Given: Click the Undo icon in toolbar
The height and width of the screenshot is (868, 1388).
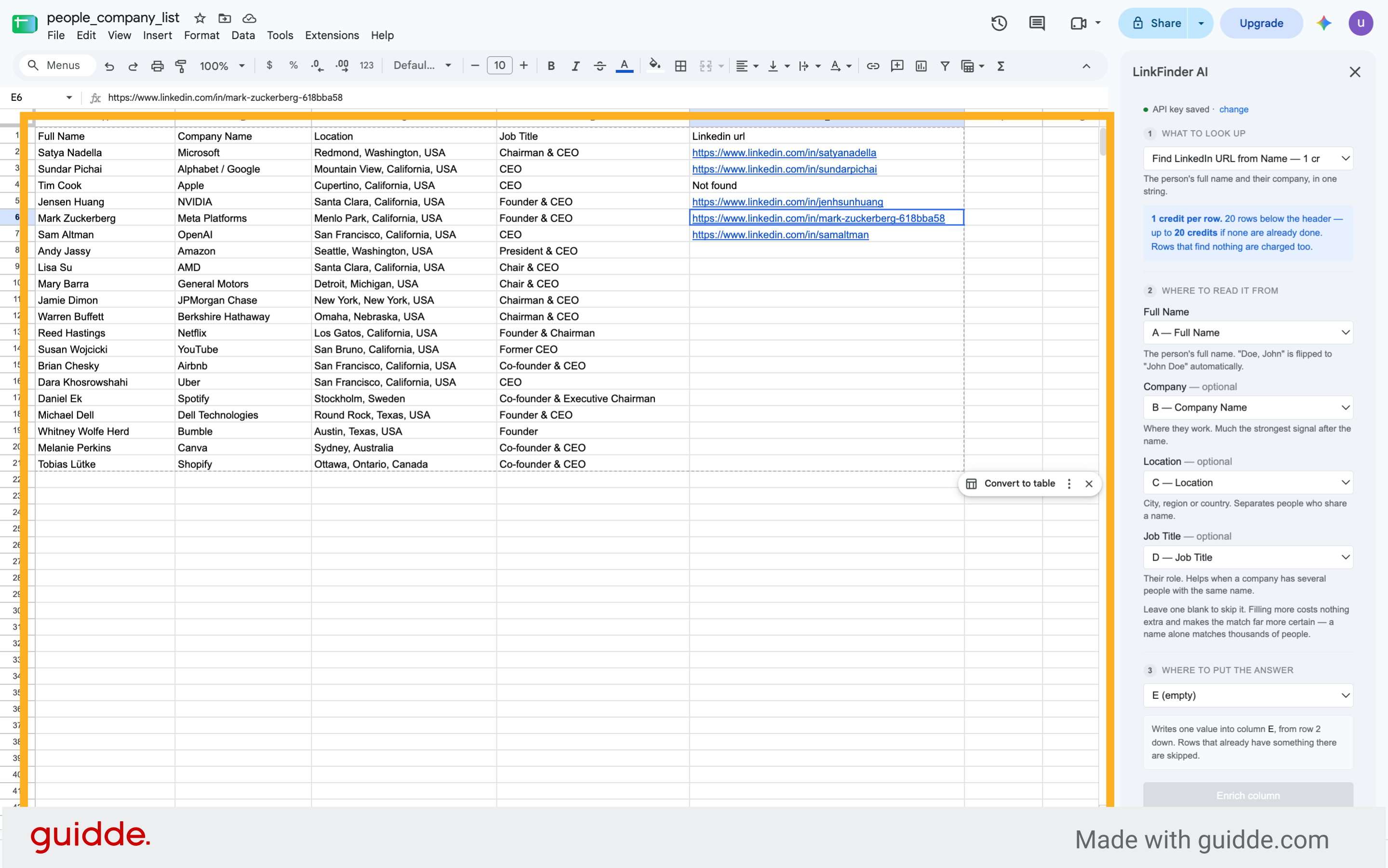Looking at the screenshot, I should pyautogui.click(x=109, y=66).
